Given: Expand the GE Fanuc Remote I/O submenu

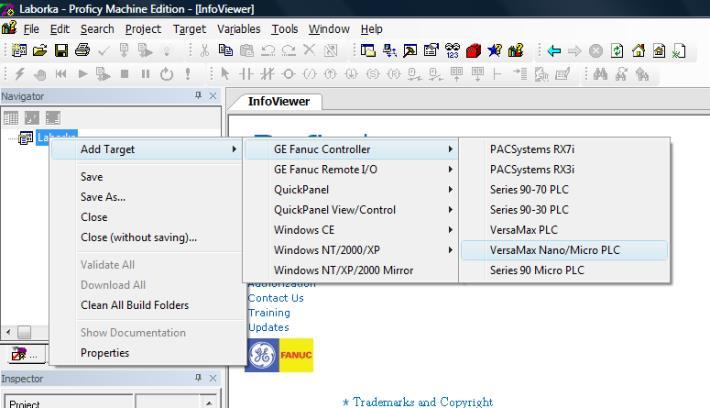Looking at the screenshot, I should [x=351, y=169].
